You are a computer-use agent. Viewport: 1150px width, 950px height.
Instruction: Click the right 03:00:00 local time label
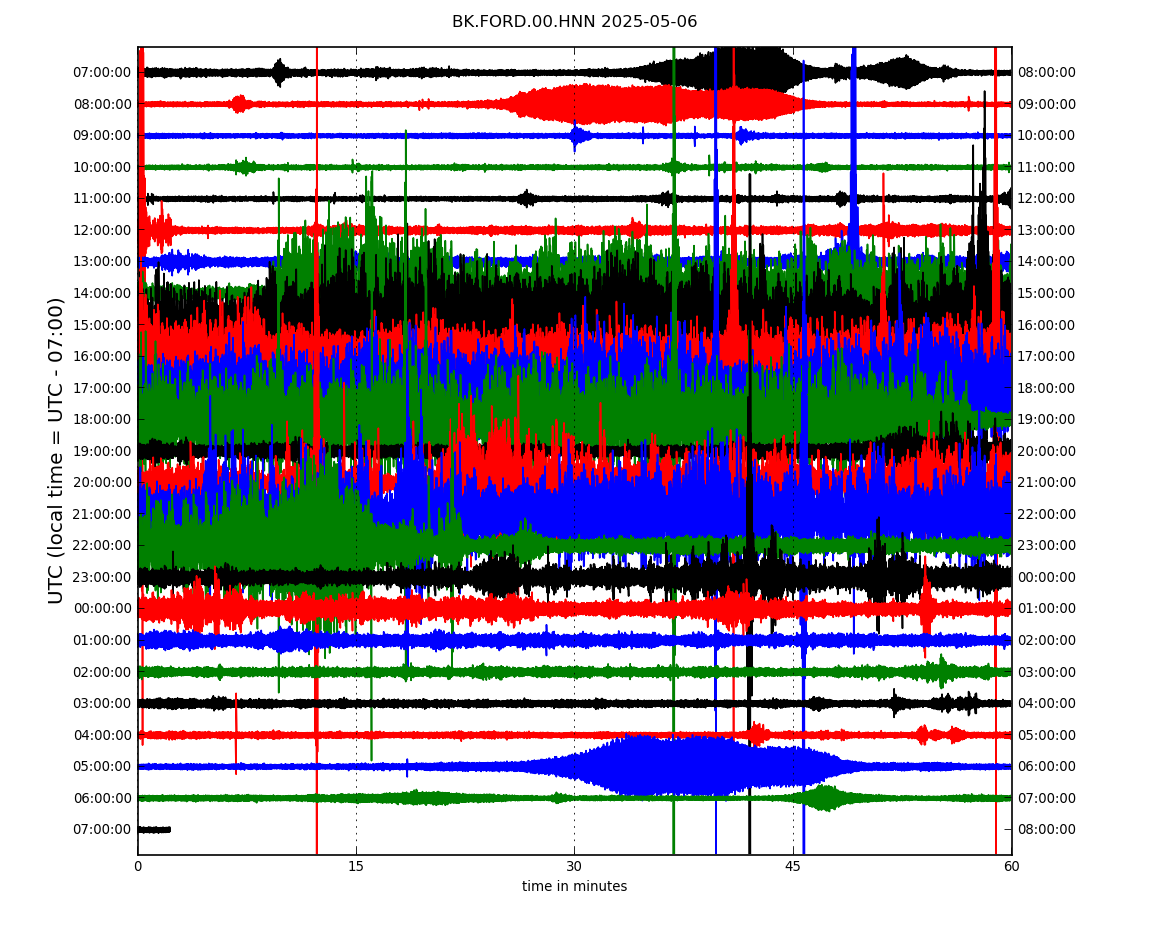tap(1047, 672)
